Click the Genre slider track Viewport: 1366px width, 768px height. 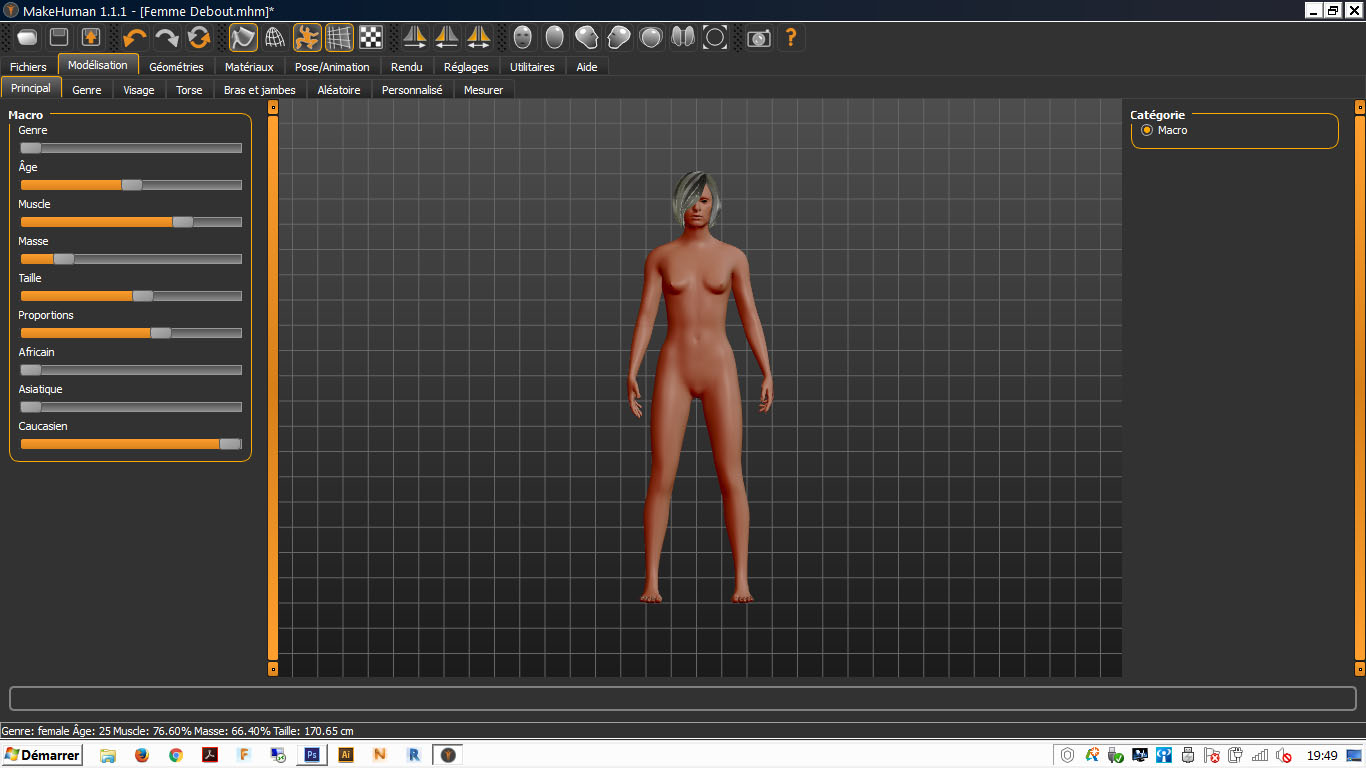pyautogui.click(x=131, y=148)
